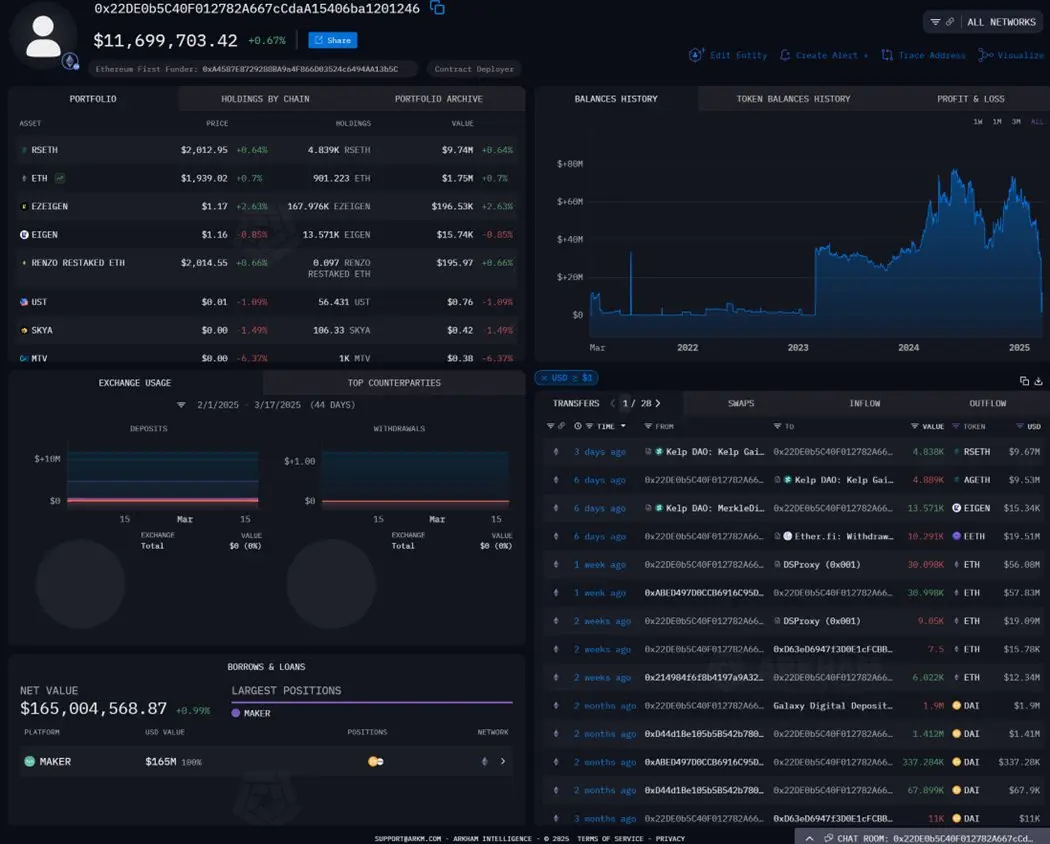The height and width of the screenshot is (844, 1050).
Task: Set chart range to 3M
Action: (1017, 122)
